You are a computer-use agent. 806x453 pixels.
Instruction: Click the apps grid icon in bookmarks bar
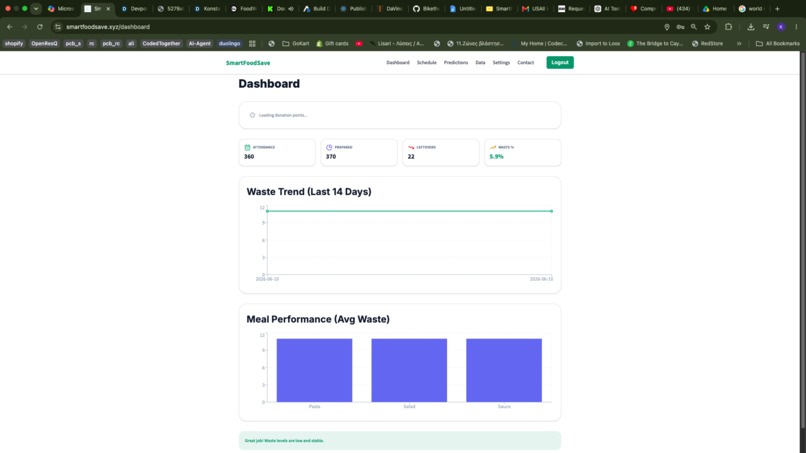(x=252, y=44)
